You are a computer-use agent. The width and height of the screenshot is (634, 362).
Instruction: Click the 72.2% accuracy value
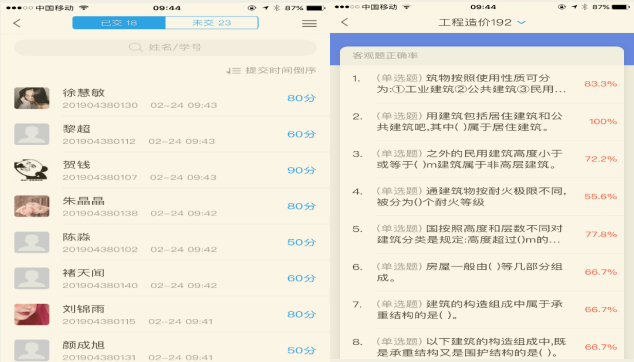point(600,159)
